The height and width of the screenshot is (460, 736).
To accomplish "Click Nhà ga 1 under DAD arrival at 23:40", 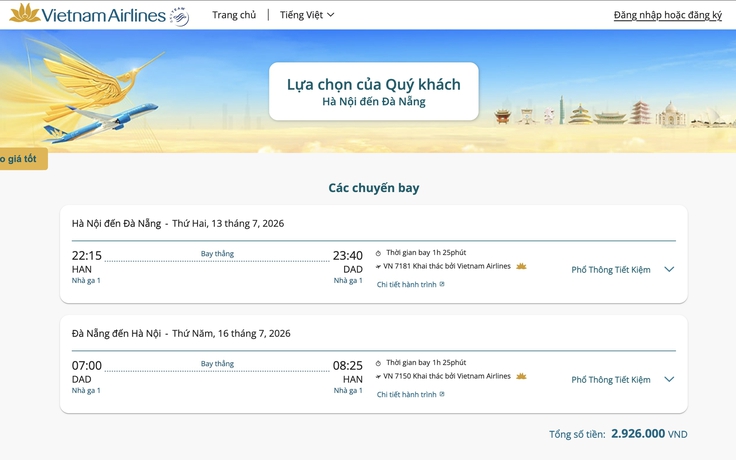I will tap(348, 280).
